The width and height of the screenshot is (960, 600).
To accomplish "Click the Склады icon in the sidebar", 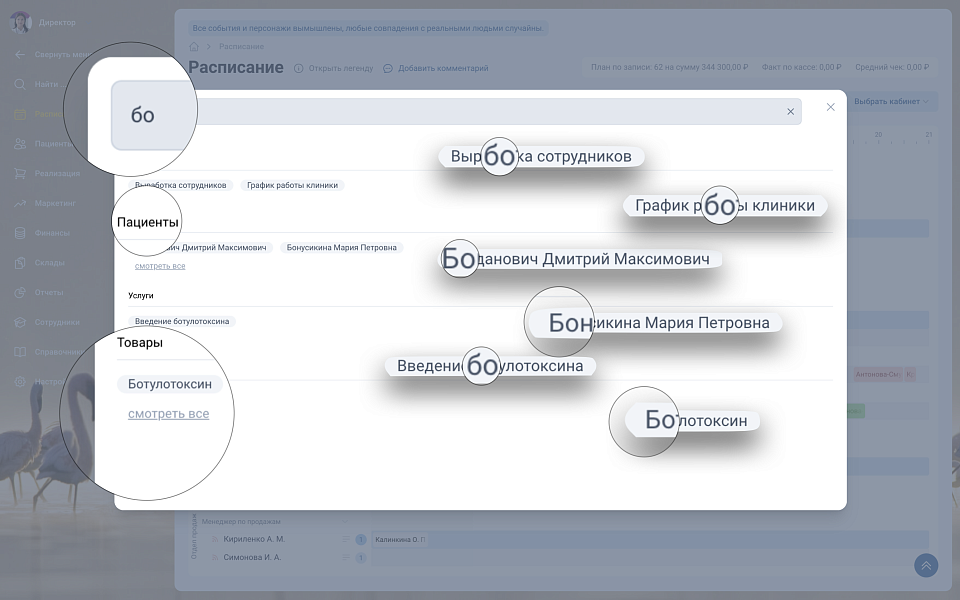I will pos(20,263).
